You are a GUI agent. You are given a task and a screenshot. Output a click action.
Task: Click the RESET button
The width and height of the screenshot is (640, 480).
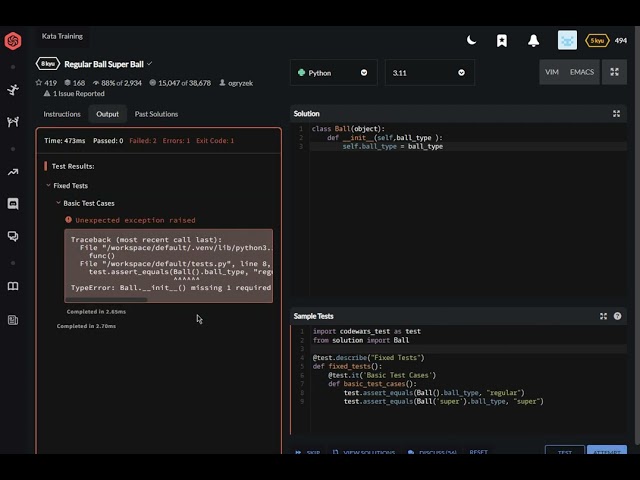478,452
